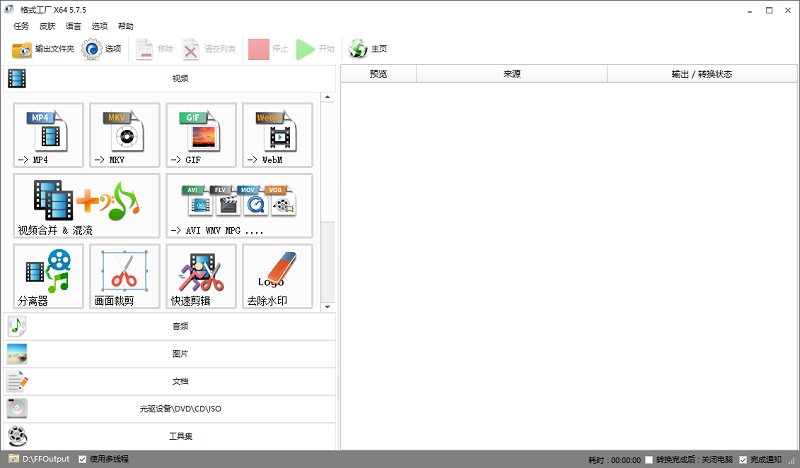Click the WebM format icon
Viewport: 800px width, 468px height.
pyautogui.click(x=277, y=134)
